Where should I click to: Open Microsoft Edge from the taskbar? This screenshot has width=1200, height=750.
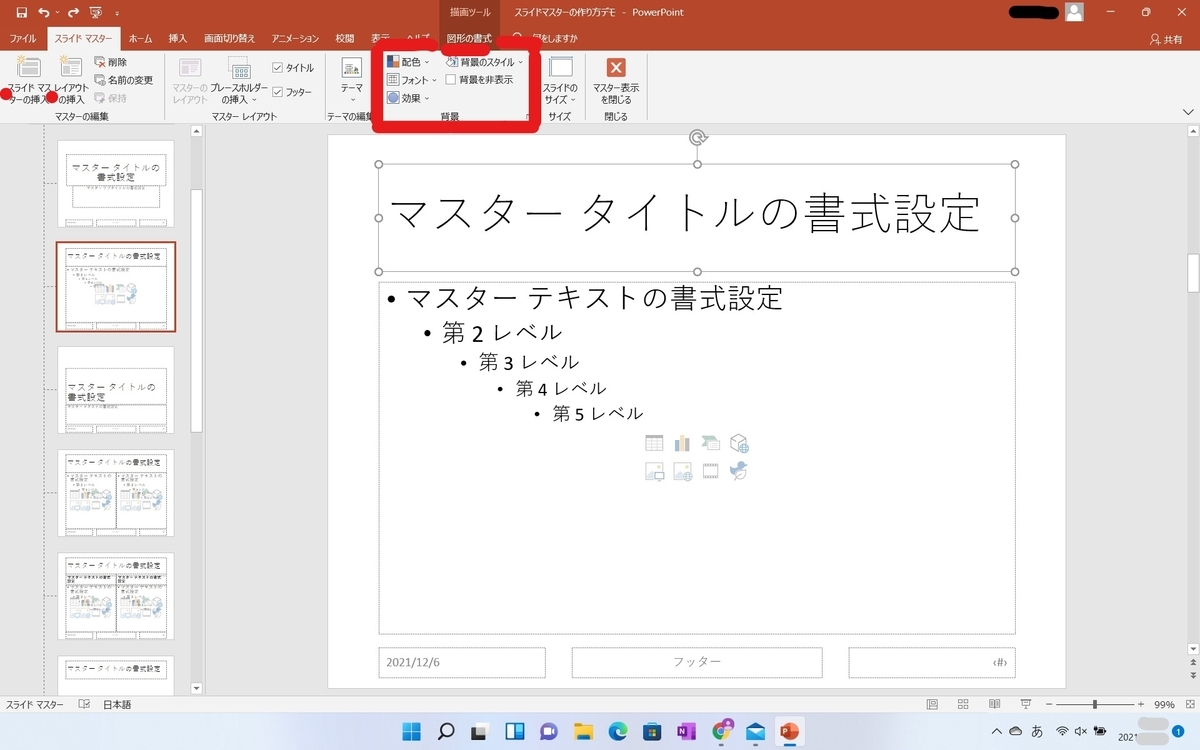[x=618, y=732]
